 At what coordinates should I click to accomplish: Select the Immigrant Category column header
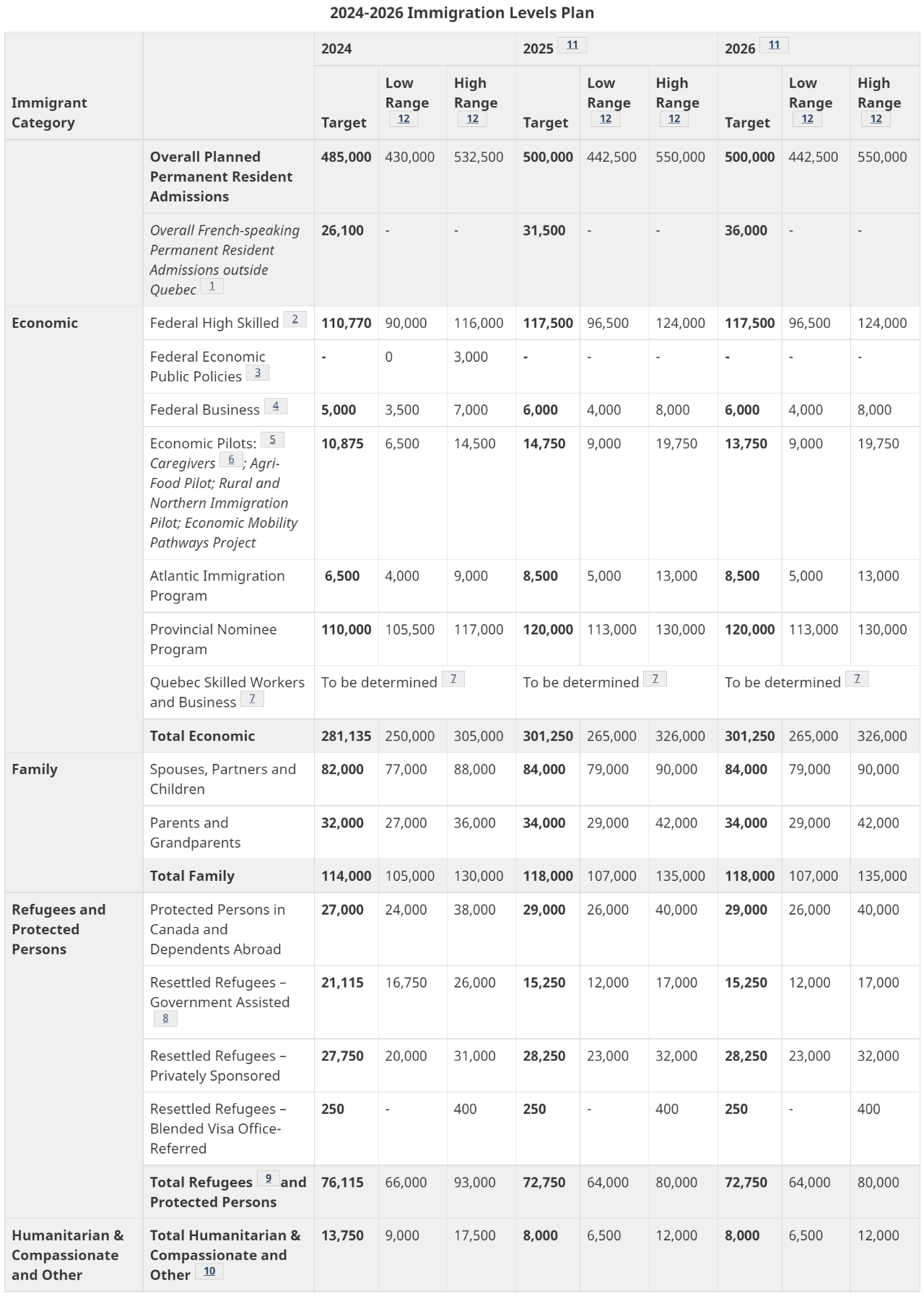click(49, 113)
